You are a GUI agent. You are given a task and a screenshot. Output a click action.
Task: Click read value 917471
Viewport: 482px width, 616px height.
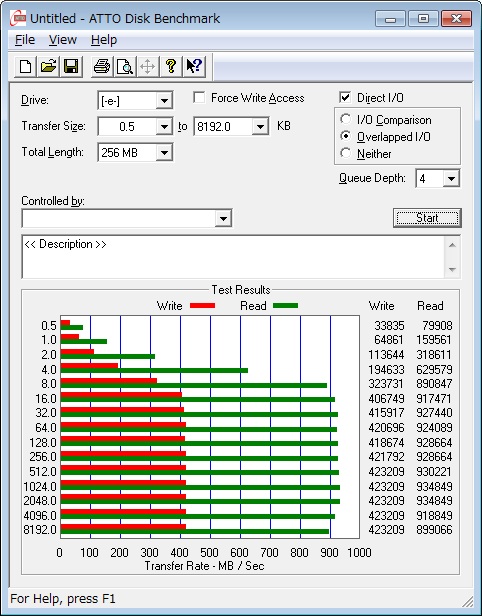pos(434,399)
